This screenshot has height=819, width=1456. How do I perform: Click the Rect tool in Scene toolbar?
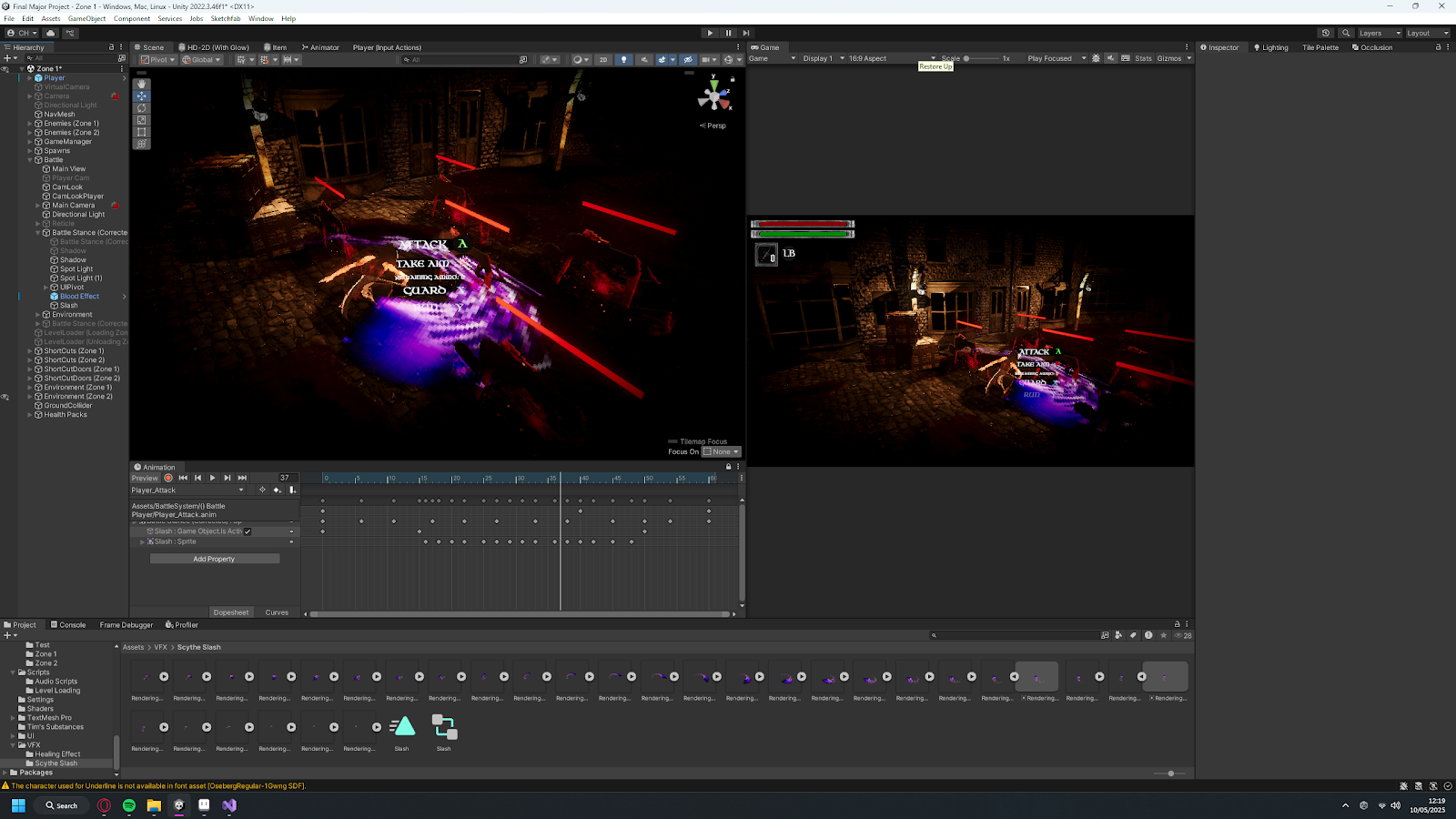coord(141,132)
